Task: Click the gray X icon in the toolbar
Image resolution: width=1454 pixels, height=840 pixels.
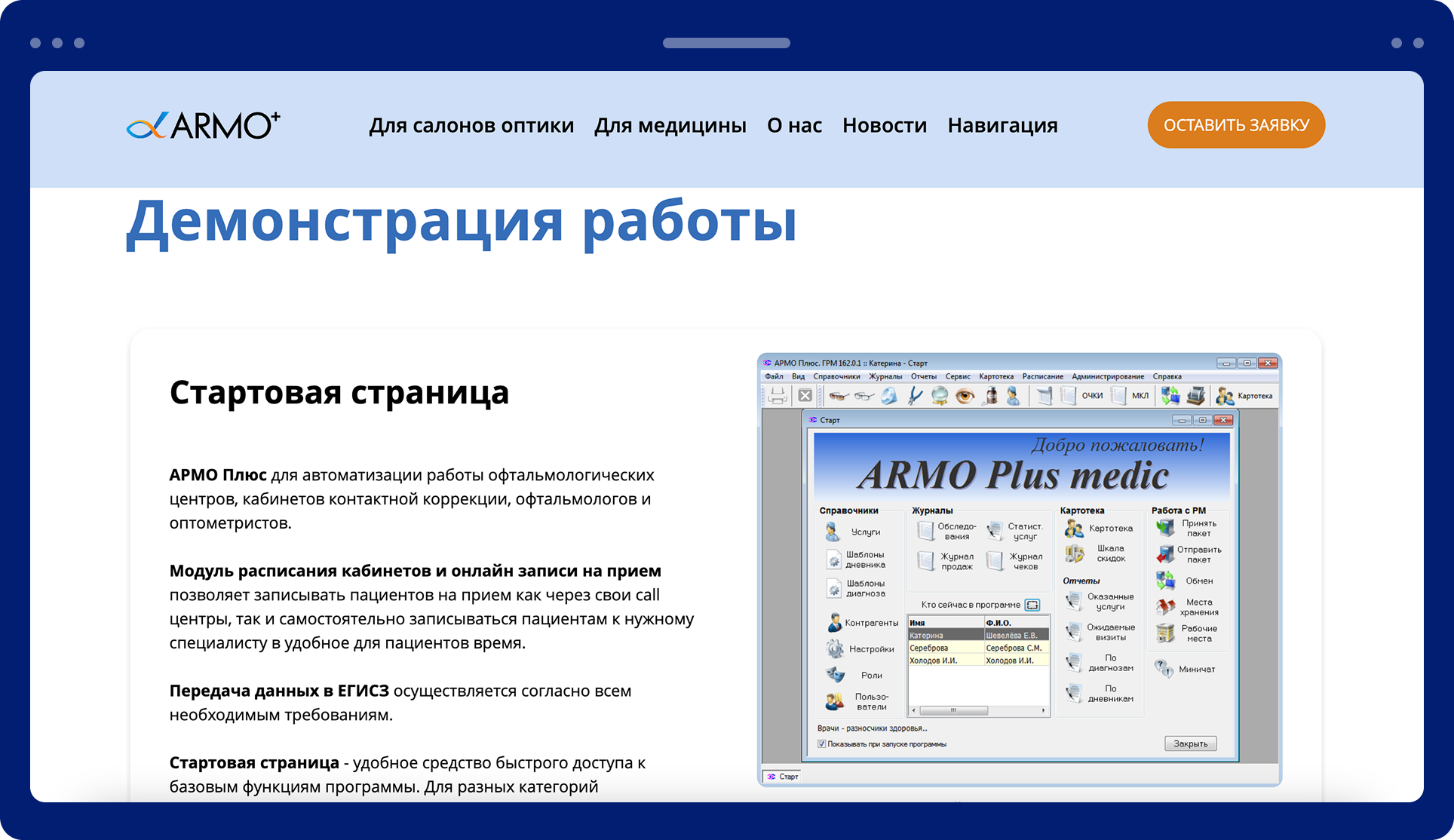Action: click(805, 396)
